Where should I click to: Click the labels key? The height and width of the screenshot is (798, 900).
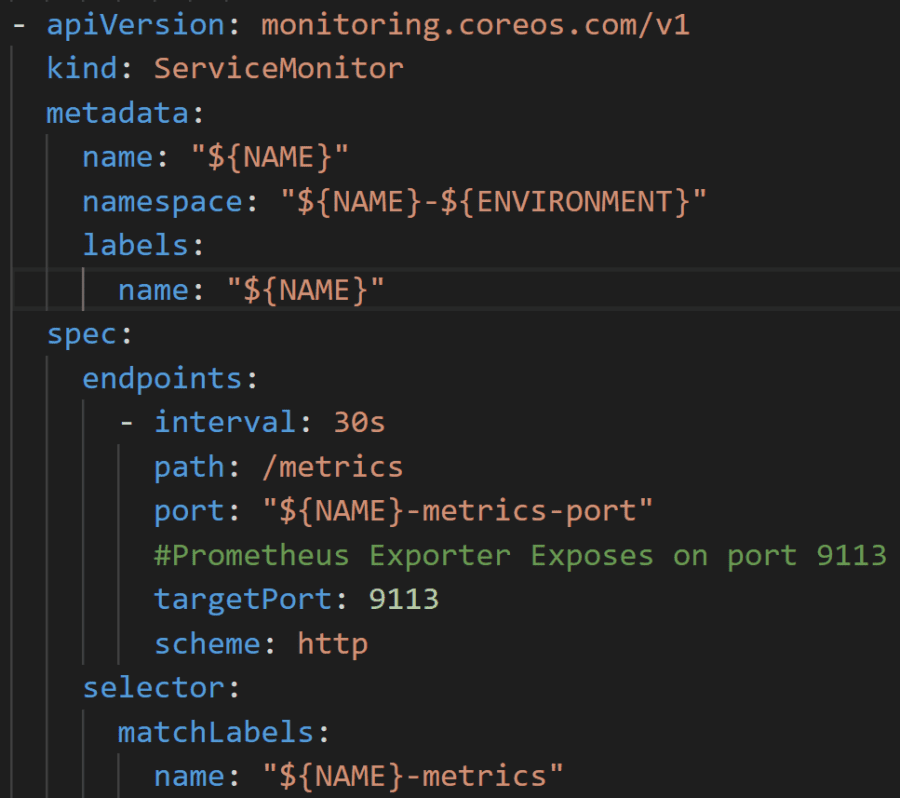[135, 246]
